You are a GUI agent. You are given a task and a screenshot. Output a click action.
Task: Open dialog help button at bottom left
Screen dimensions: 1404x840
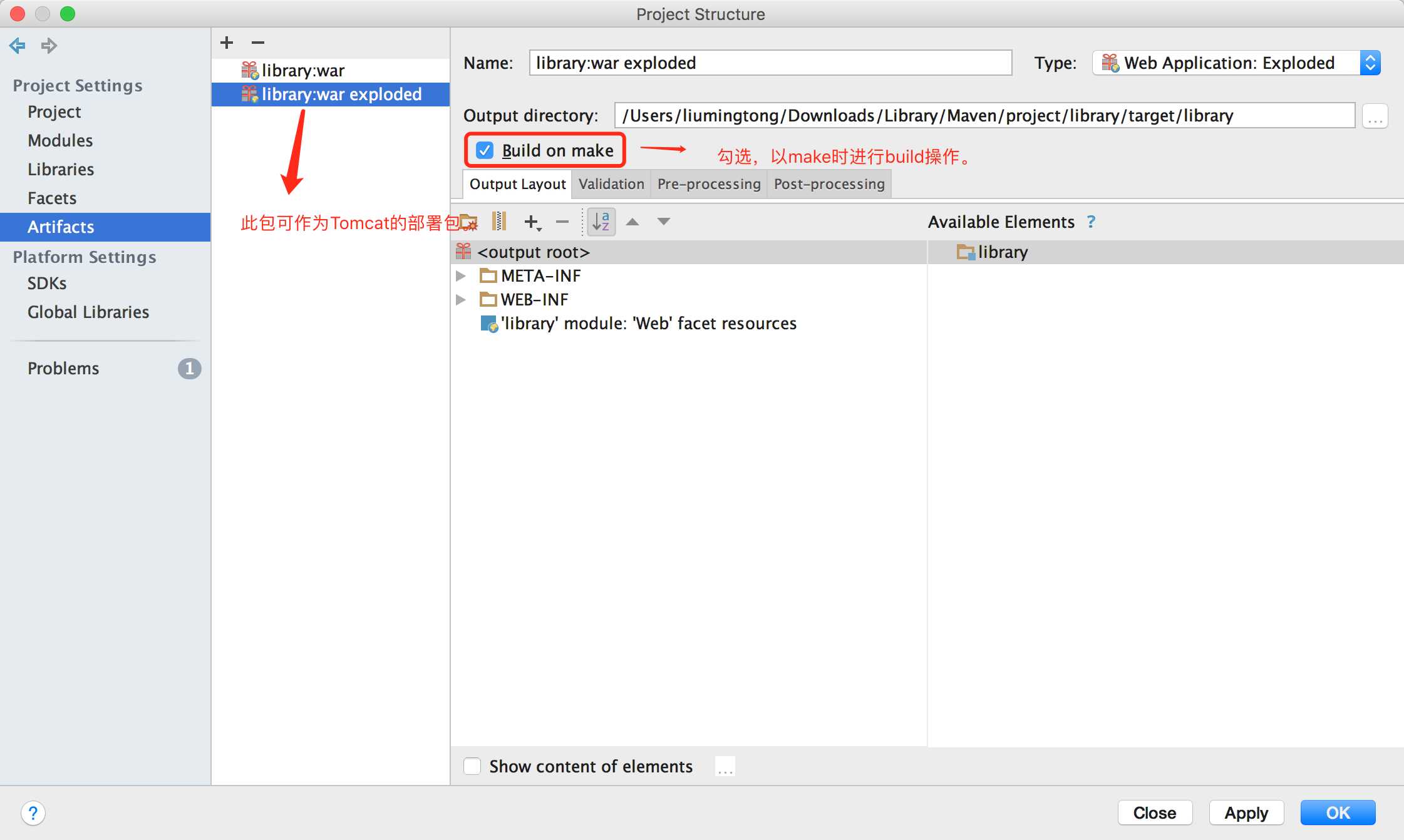click(x=33, y=813)
